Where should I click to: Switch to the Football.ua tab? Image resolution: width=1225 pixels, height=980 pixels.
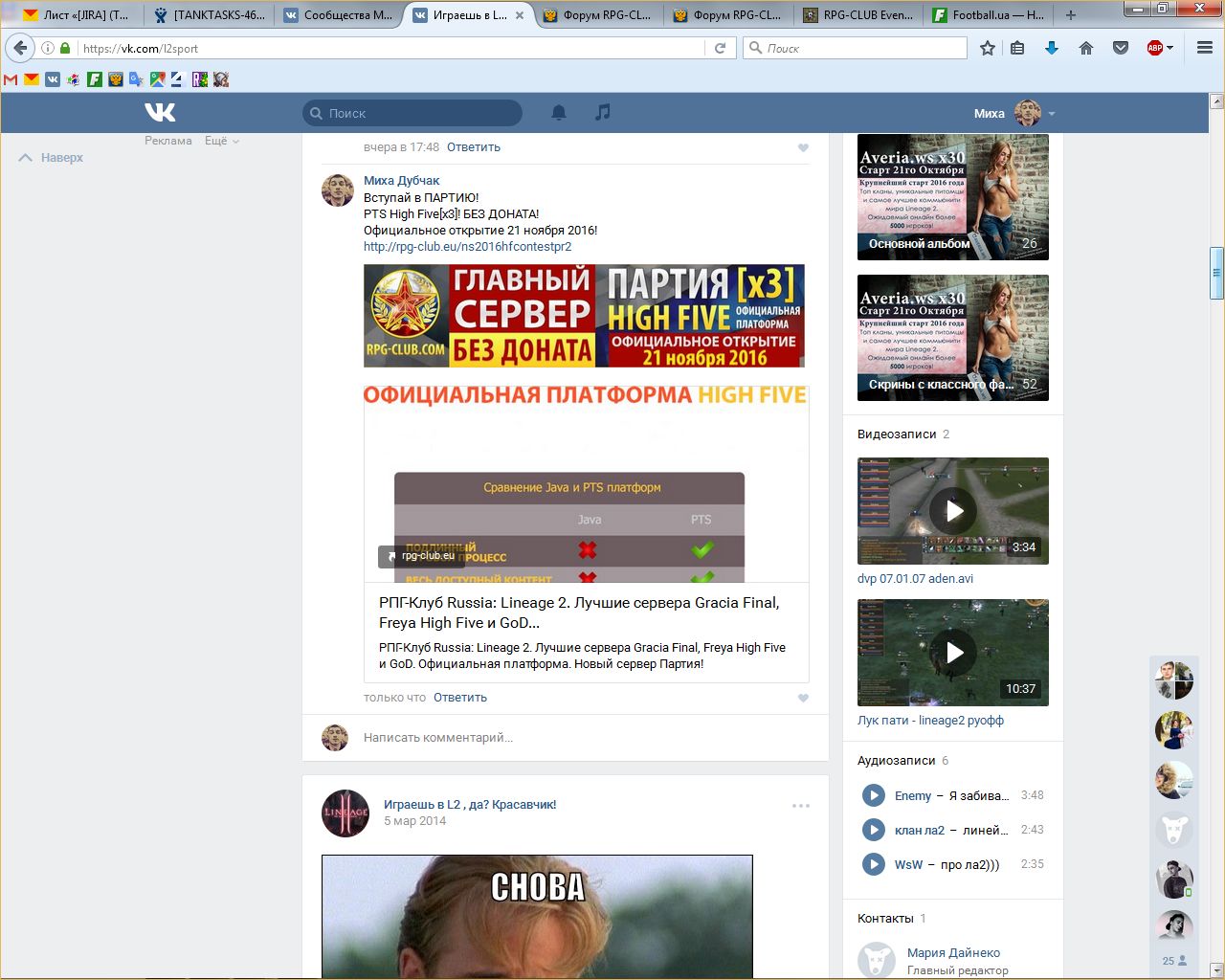[989, 14]
